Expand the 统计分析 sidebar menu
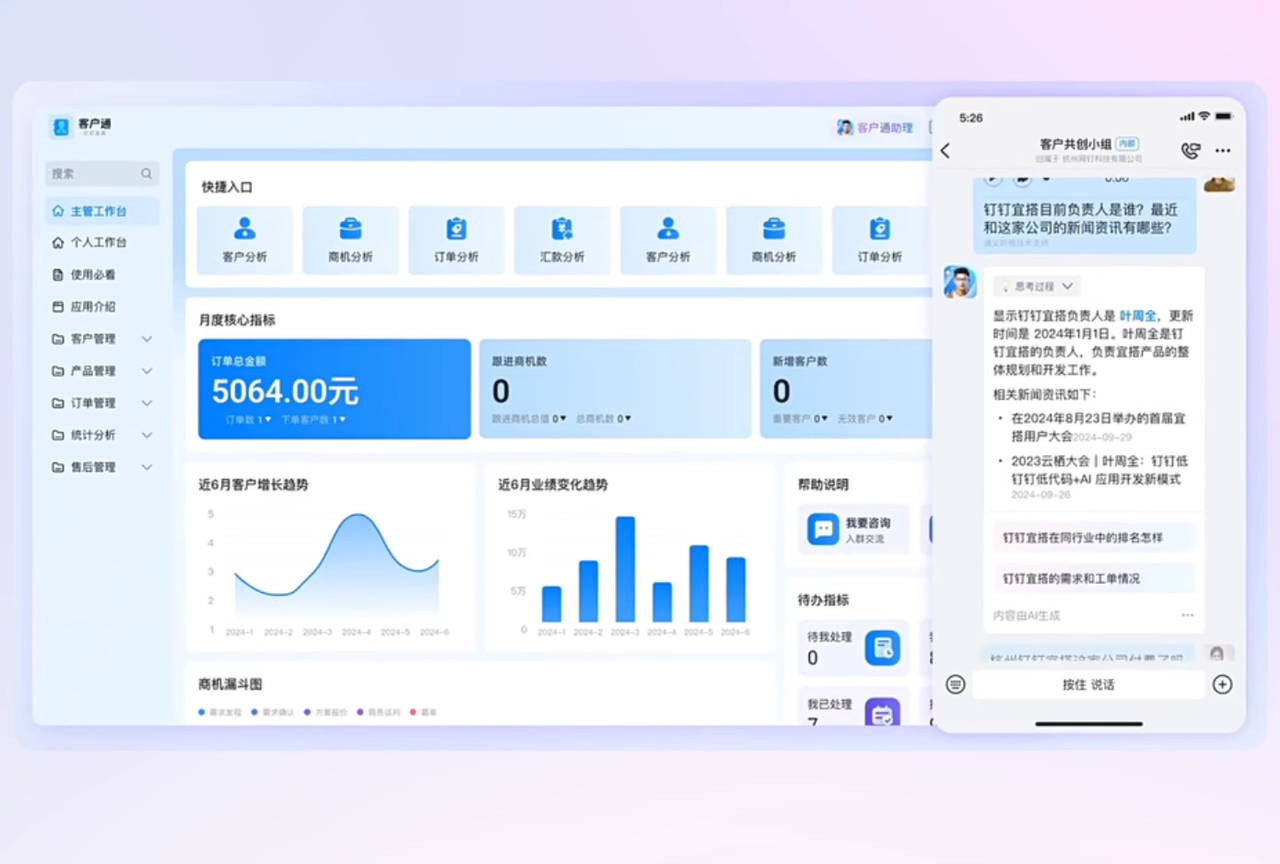This screenshot has height=864, width=1280. coord(146,435)
